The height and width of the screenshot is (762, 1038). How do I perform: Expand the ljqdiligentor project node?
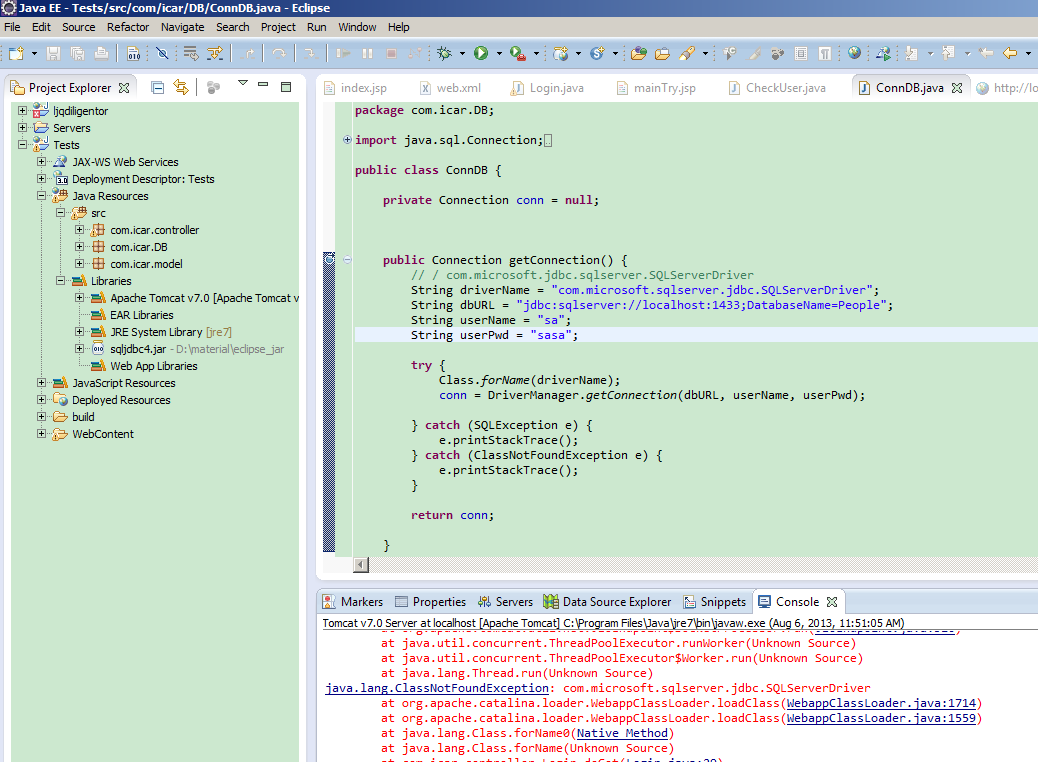click(x=23, y=111)
